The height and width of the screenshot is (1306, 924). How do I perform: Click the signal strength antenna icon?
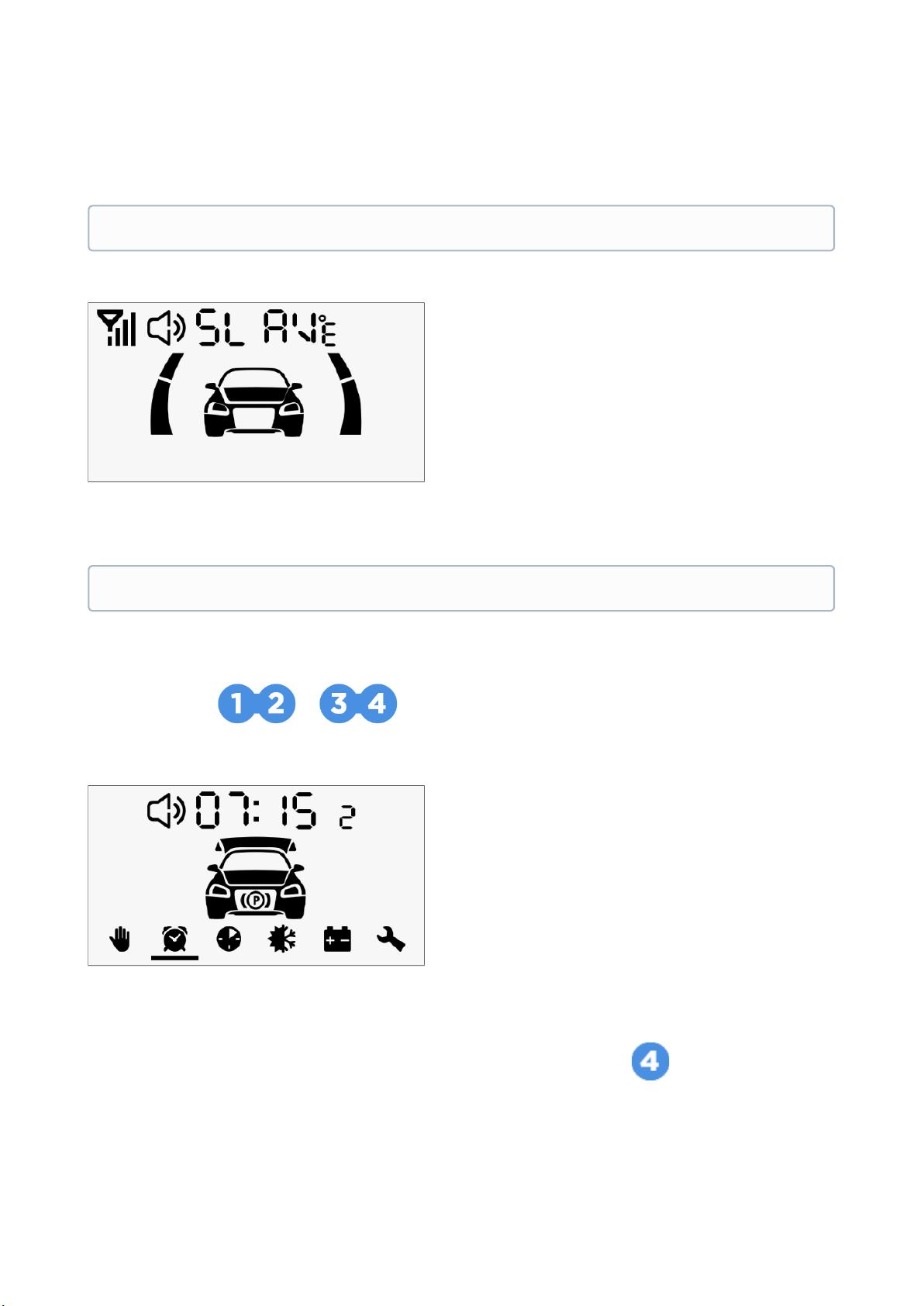(x=116, y=327)
